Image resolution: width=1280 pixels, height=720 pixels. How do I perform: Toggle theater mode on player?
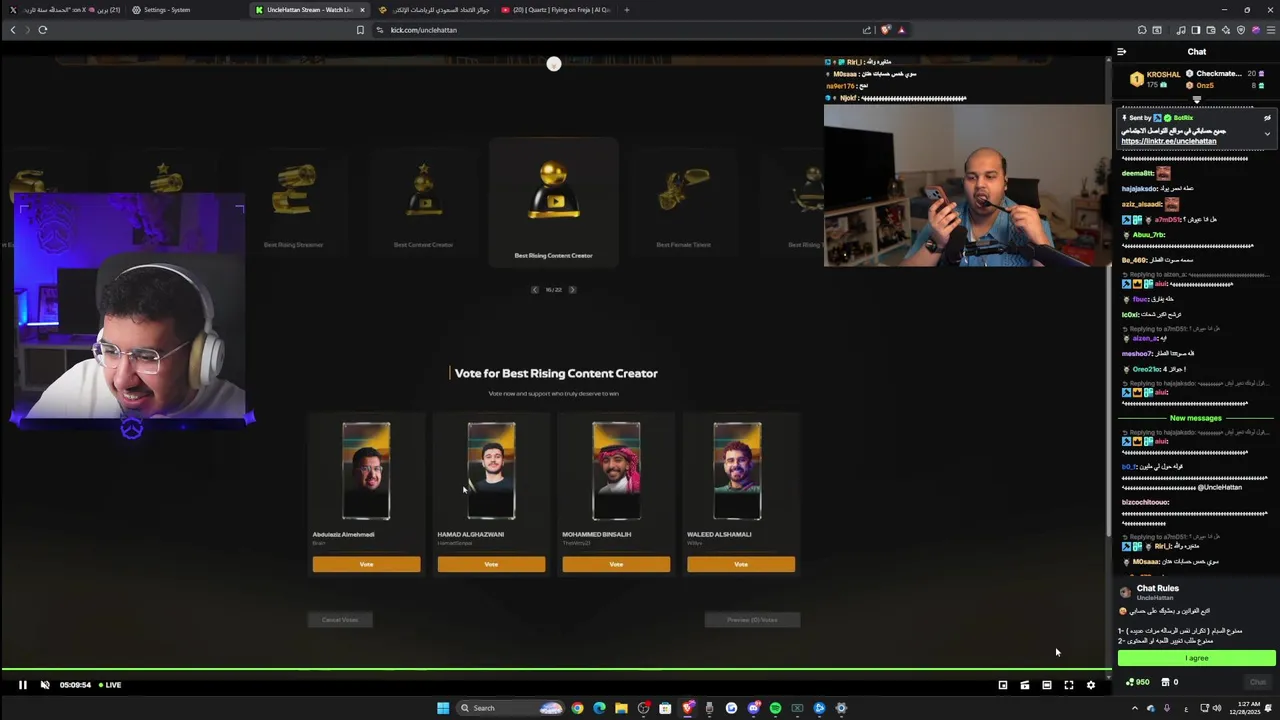point(1047,685)
